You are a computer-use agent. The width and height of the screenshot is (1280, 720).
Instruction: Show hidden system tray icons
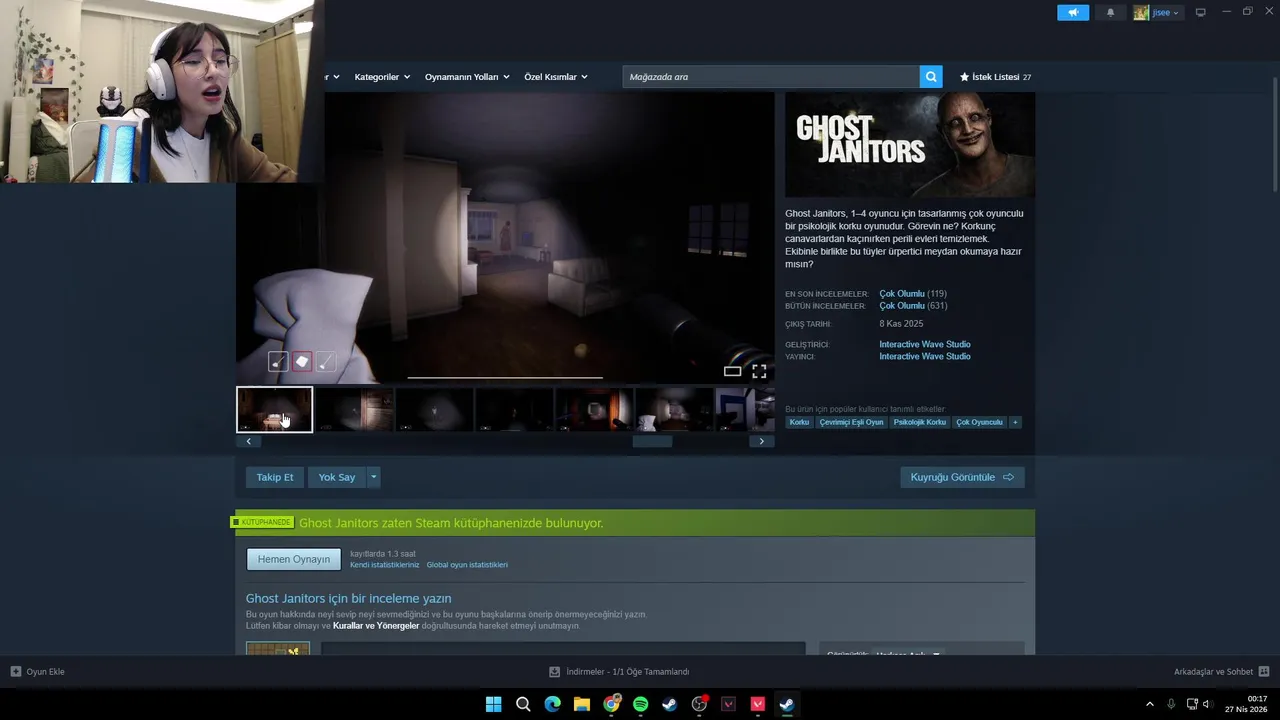coord(1149,704)
